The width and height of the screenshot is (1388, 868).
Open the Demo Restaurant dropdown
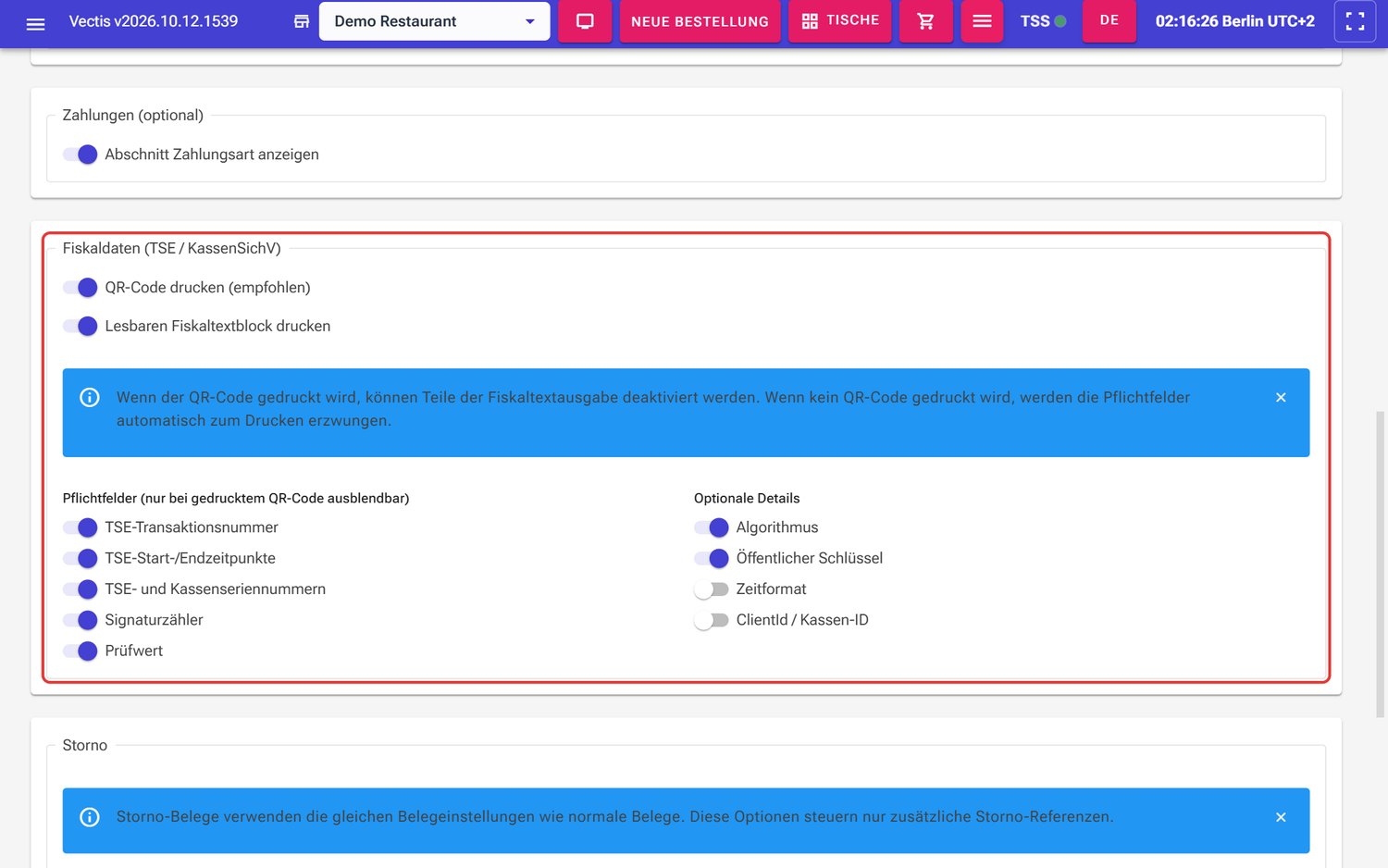click(x=434, y=21)
